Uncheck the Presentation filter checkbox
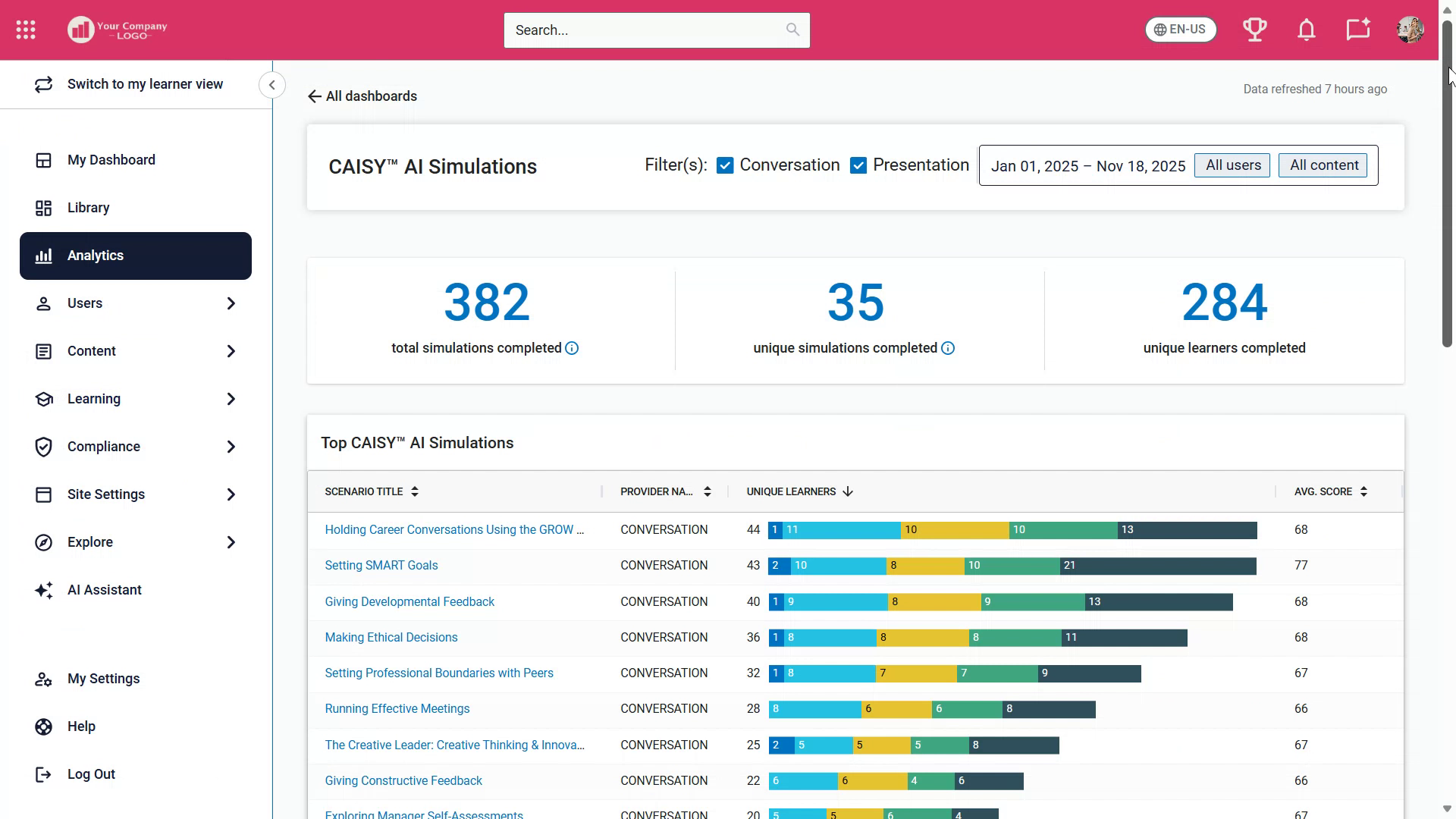The image size is (1456, 819). (x=858, y=165)
